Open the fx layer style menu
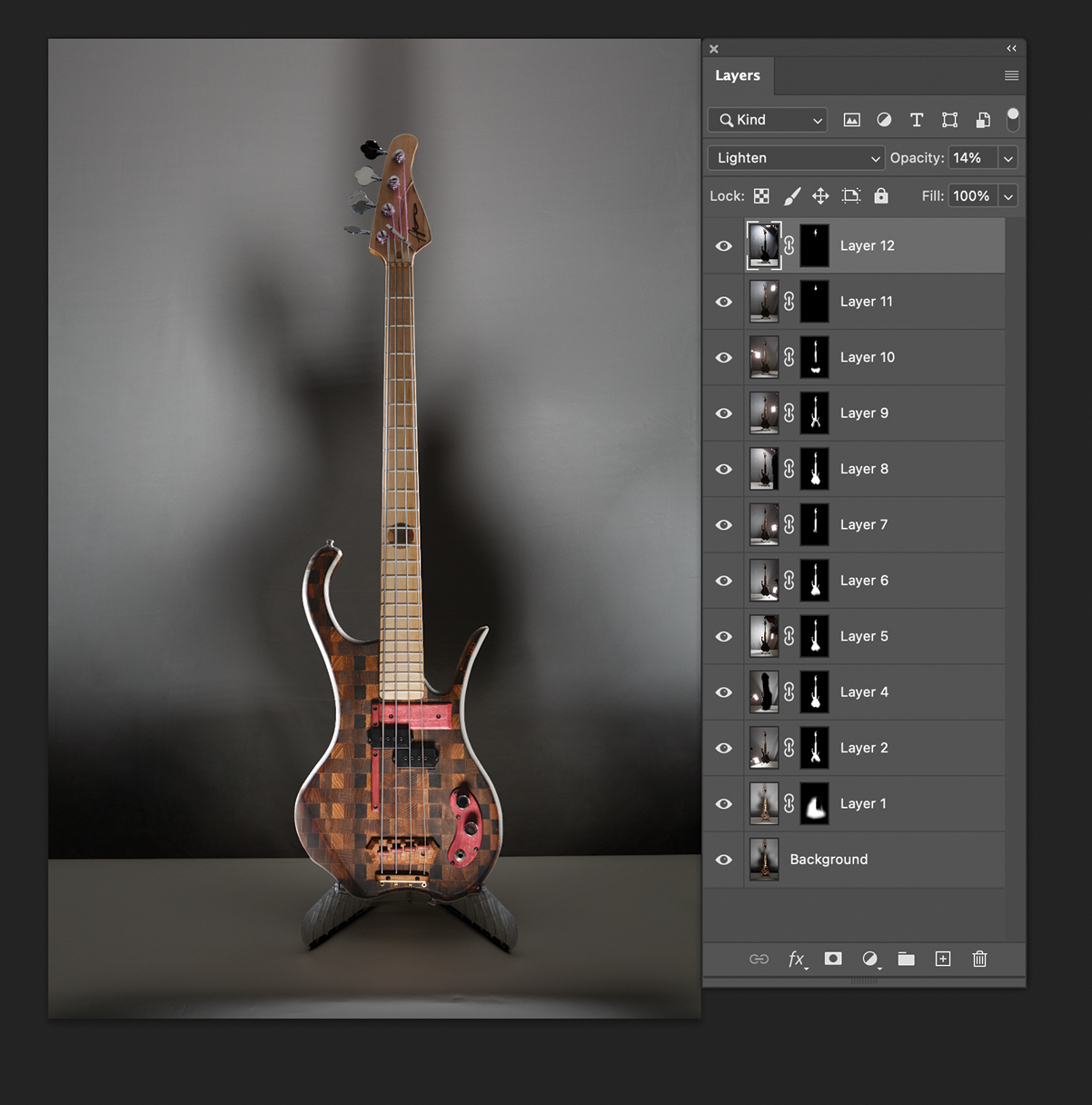1092x1105 pixels. (797, 959)
